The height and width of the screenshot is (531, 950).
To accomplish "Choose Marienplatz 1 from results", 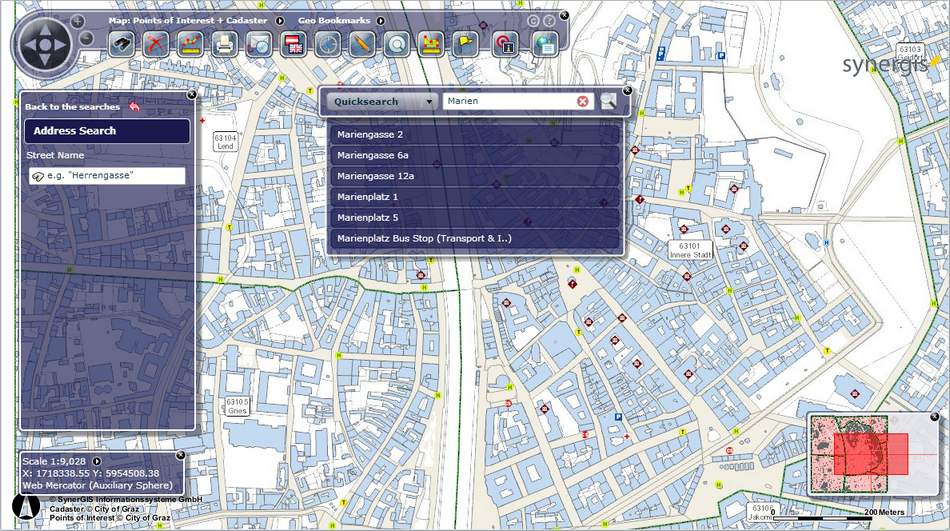I will (x=475, y=197).
